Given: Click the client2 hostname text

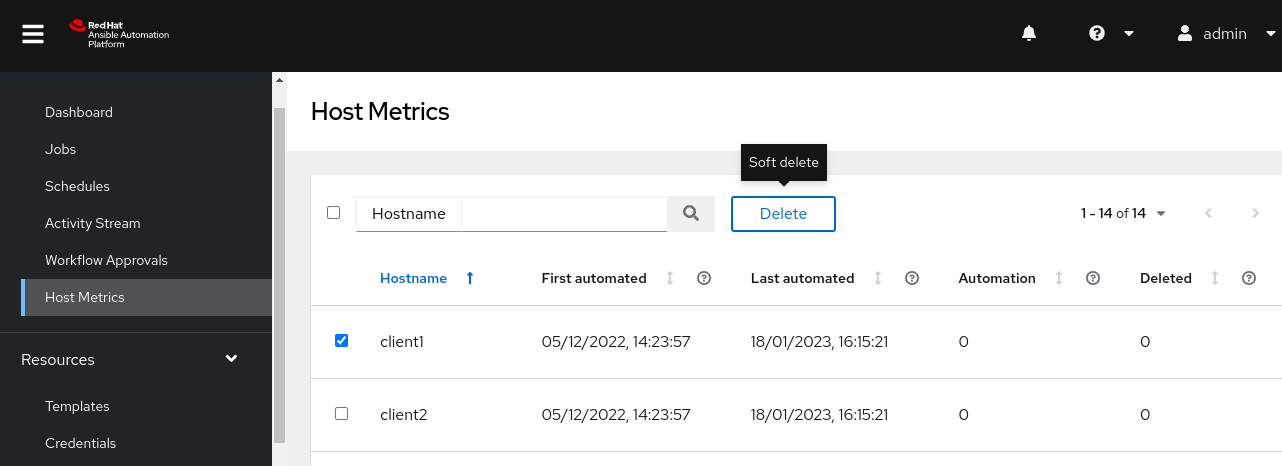Looking at the screenshot, I should [x=404, y=414].
